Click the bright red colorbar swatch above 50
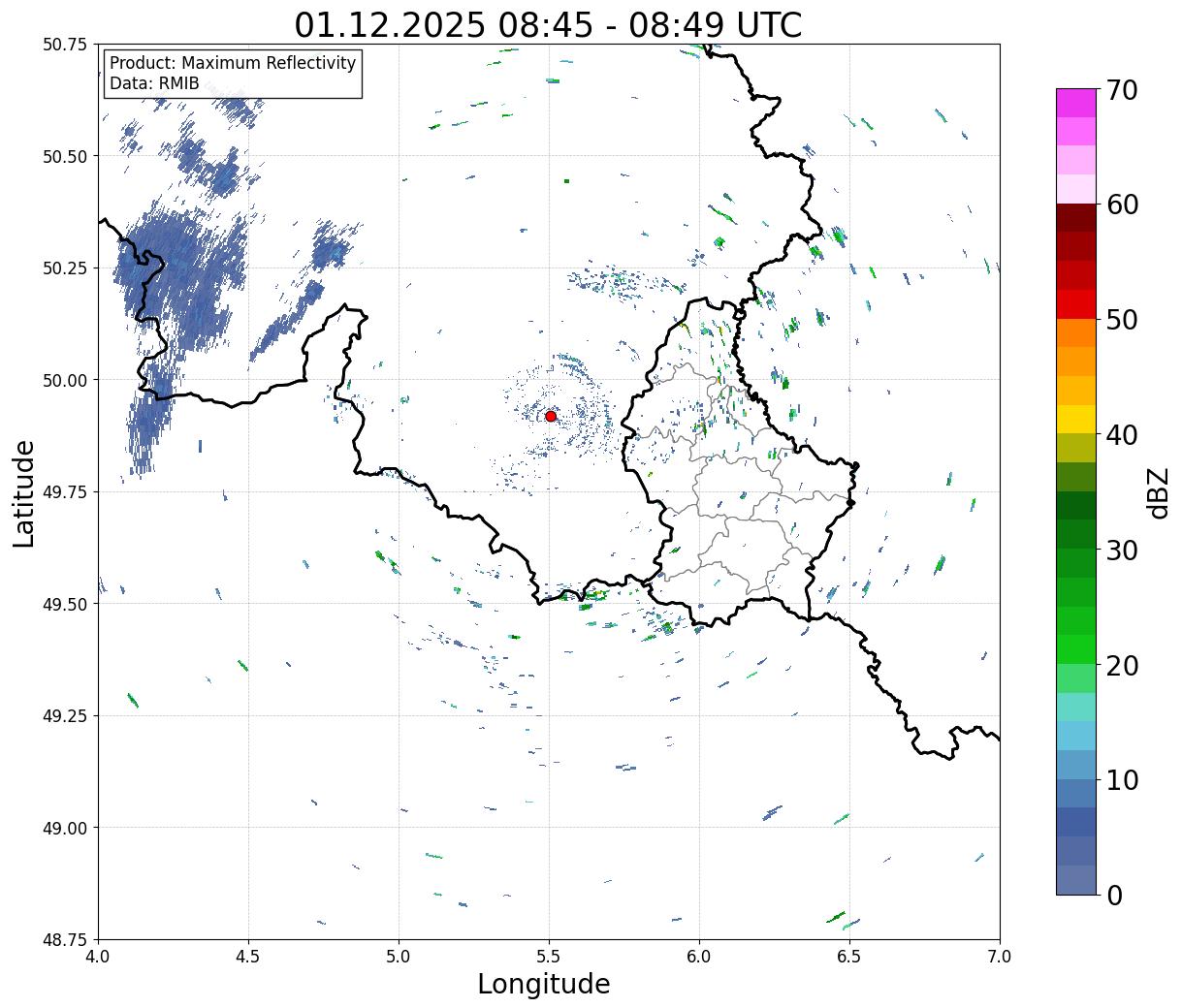The image size is (1182, 1008). 1076,304
